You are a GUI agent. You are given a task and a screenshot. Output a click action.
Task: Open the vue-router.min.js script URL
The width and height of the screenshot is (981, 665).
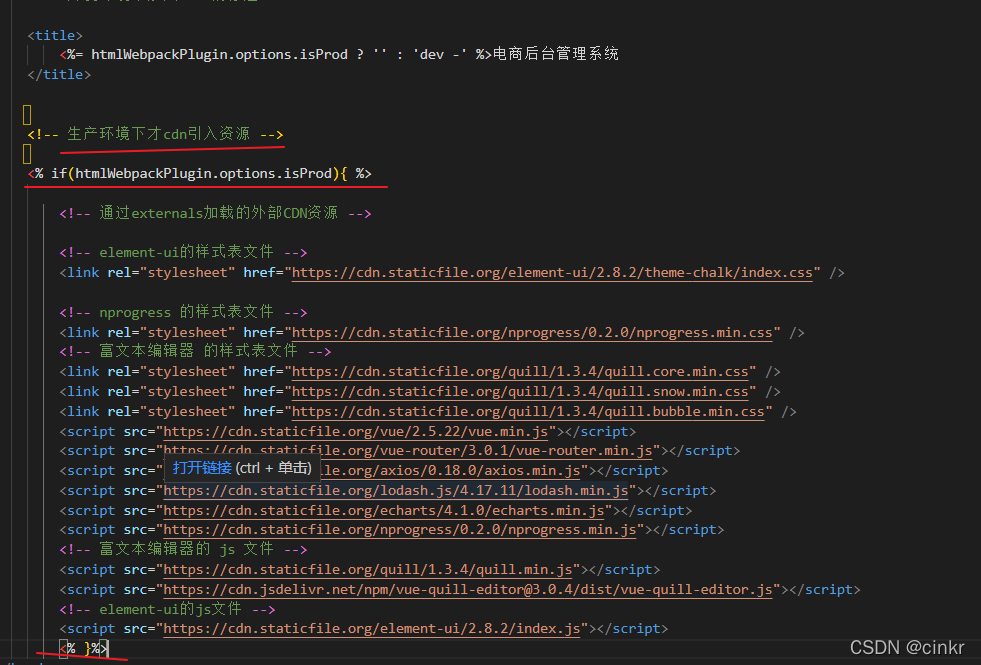[408, 450]
